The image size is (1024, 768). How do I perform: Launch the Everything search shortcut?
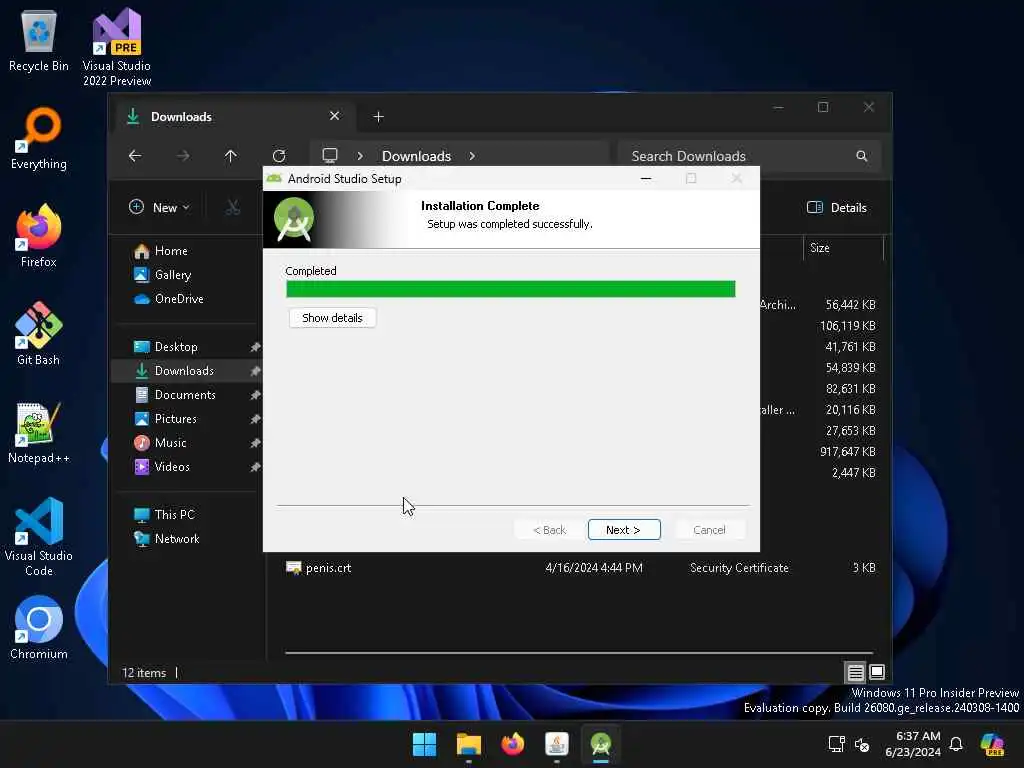tap(39, 138)
